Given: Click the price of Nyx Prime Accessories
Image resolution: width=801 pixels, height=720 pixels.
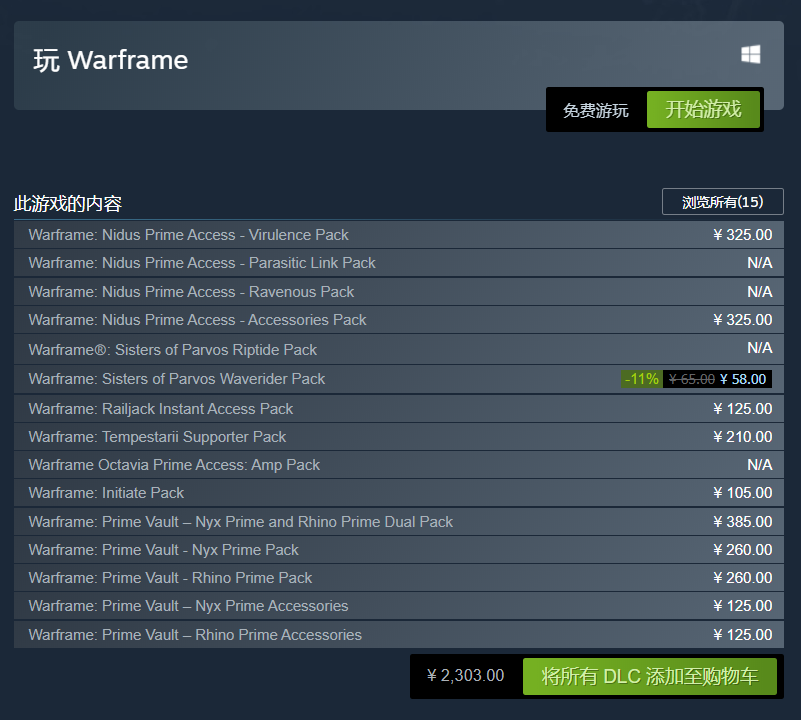Looking at the screenshot, I should pos(743,606).
